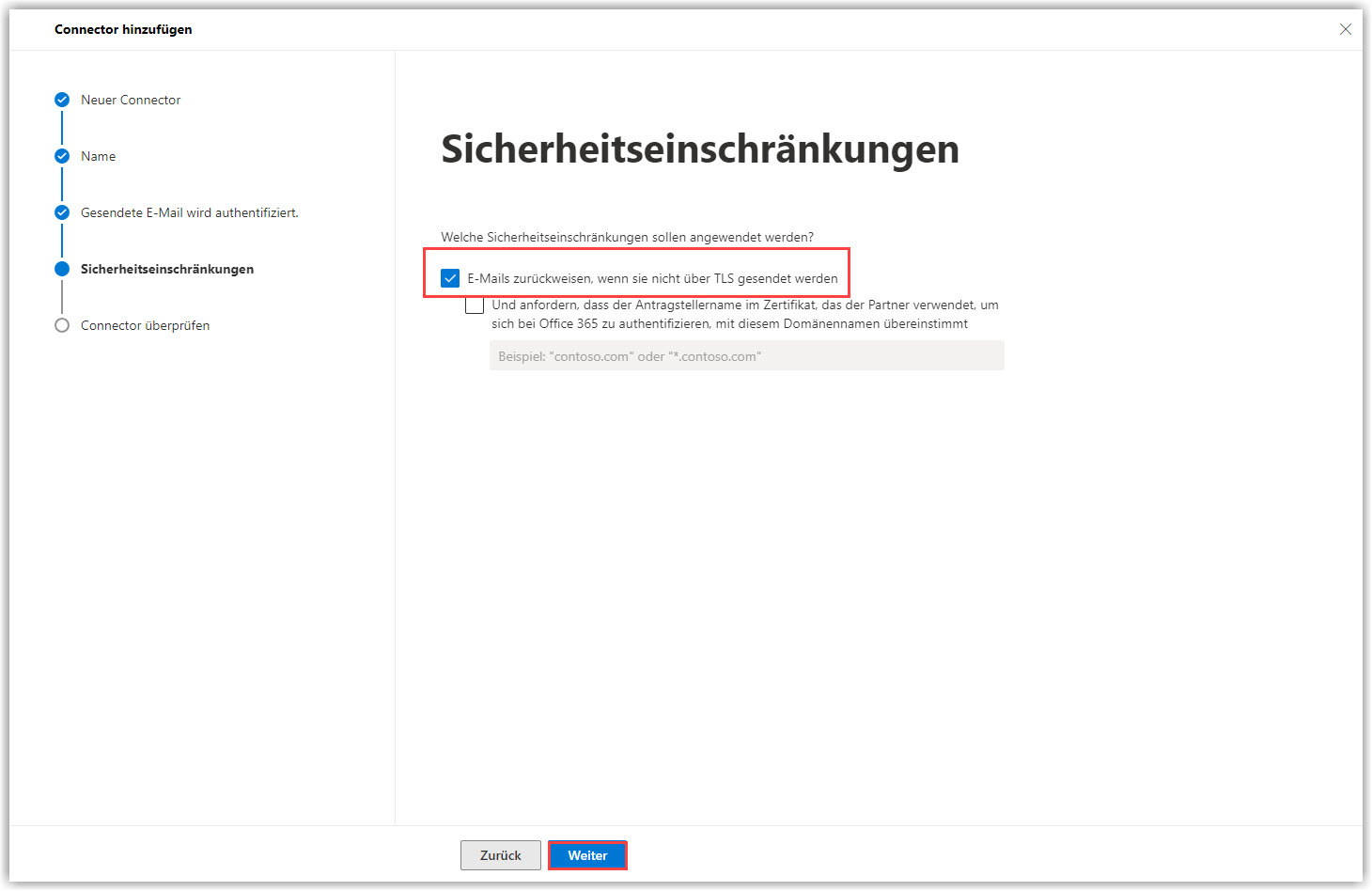Enable certificate subject name requirement checkbox
Screen dimensions: 1372x891
point(475,305)
